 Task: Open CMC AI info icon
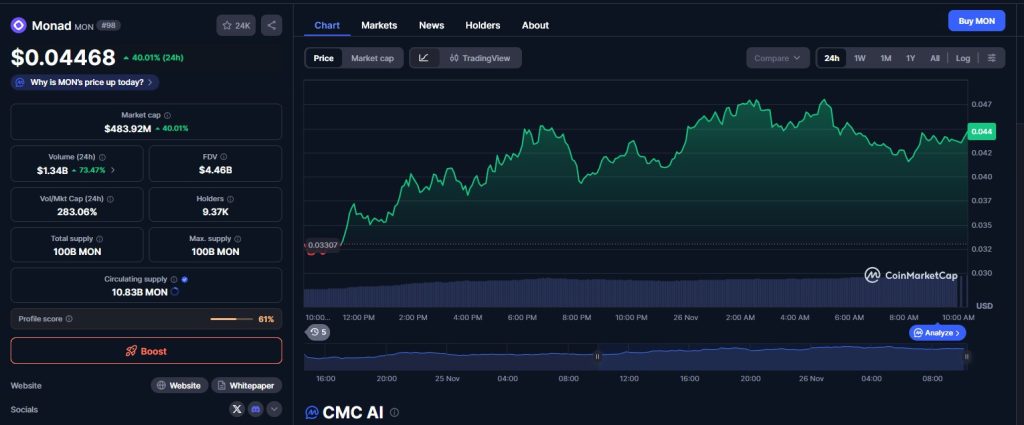394,413
